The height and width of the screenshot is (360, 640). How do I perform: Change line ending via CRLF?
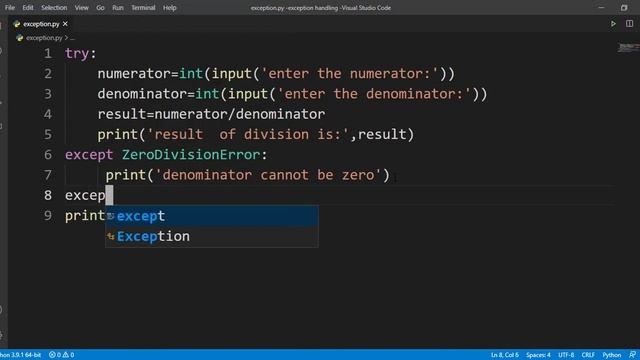point(588,355)
